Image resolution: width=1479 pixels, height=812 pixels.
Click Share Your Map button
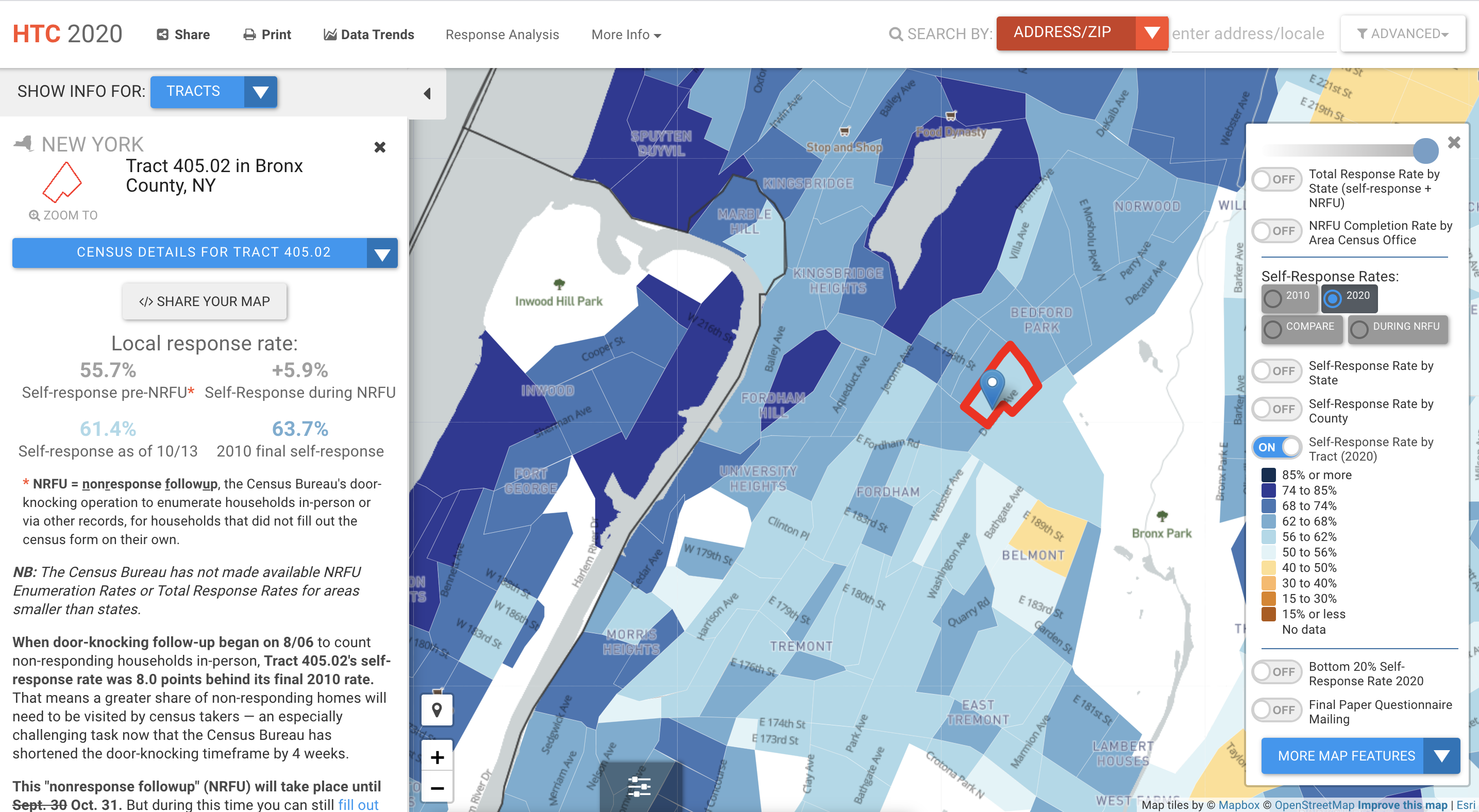coord(205,301)
